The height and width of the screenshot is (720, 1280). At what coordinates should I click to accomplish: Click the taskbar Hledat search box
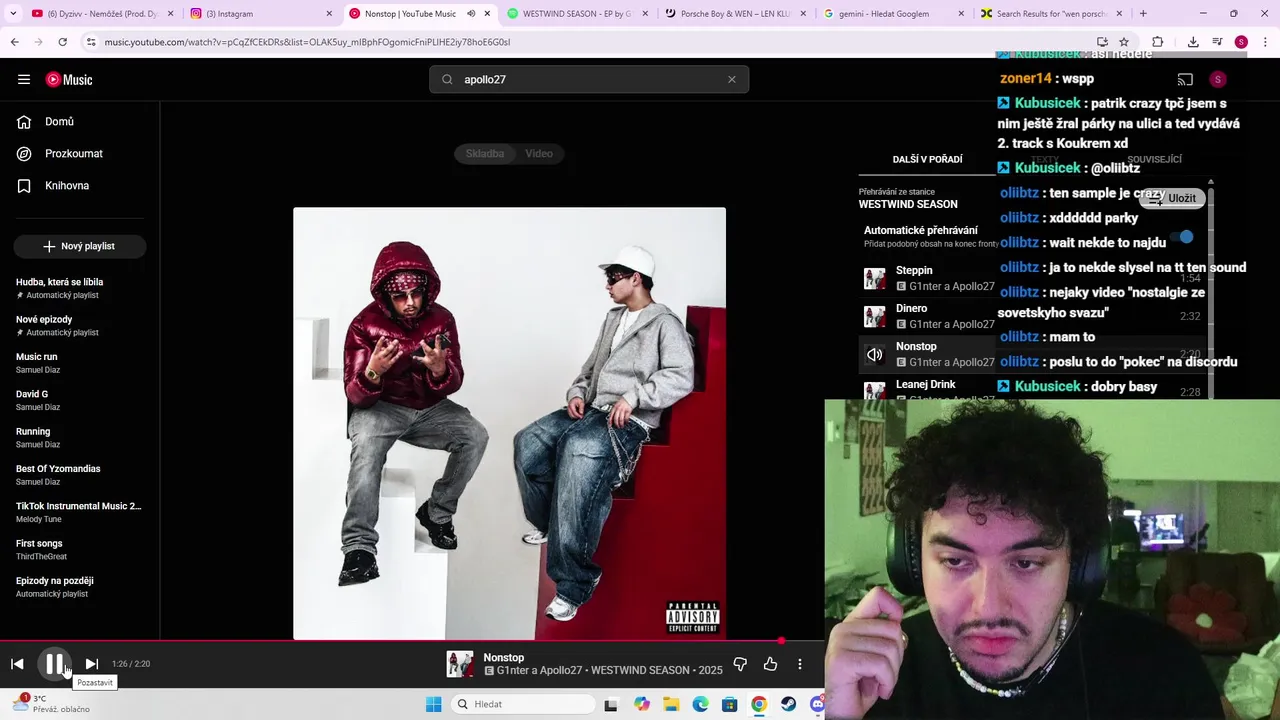[521, 704]
